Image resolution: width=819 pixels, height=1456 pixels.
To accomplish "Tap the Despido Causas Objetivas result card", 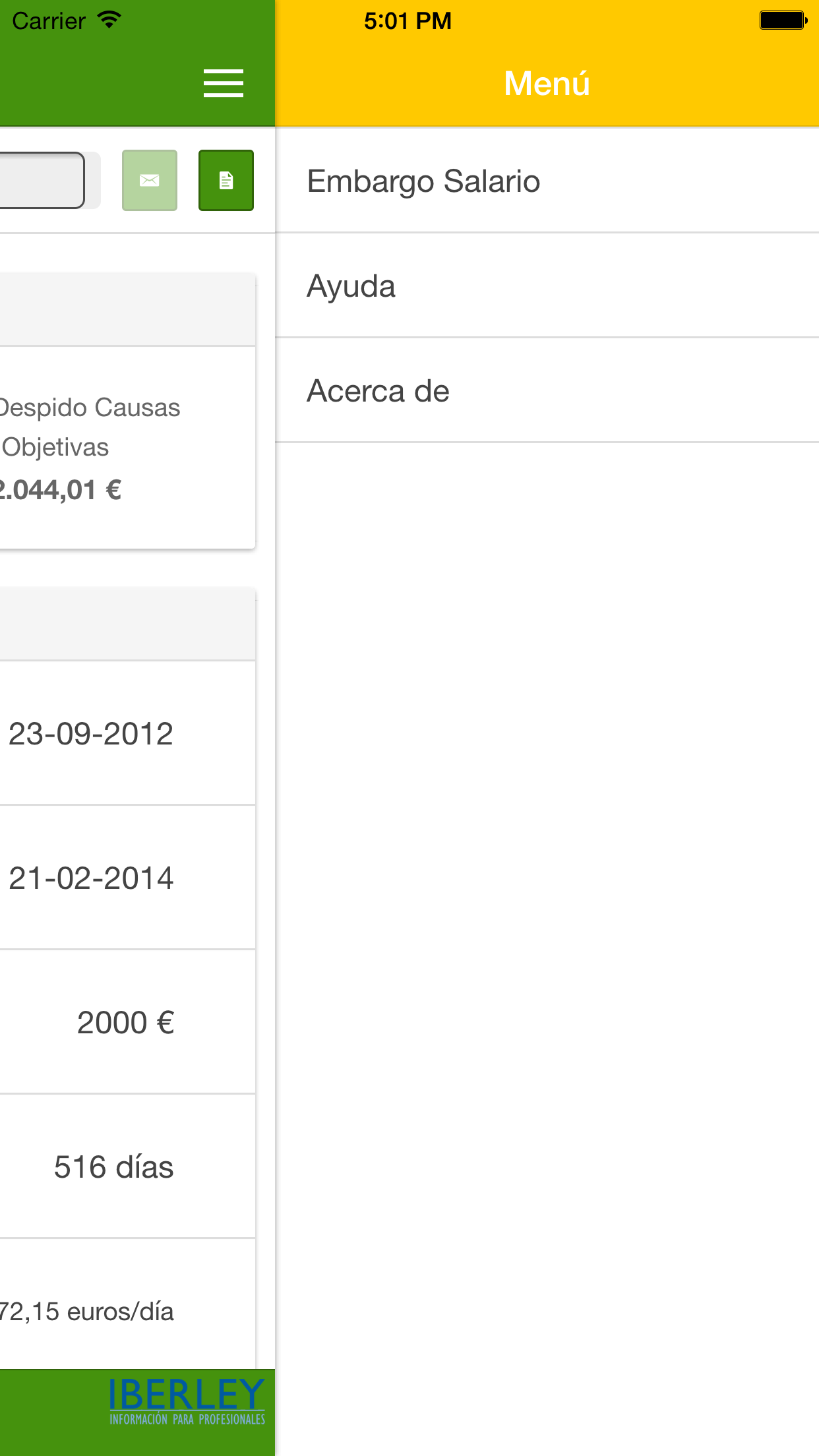I will point(127,448).
